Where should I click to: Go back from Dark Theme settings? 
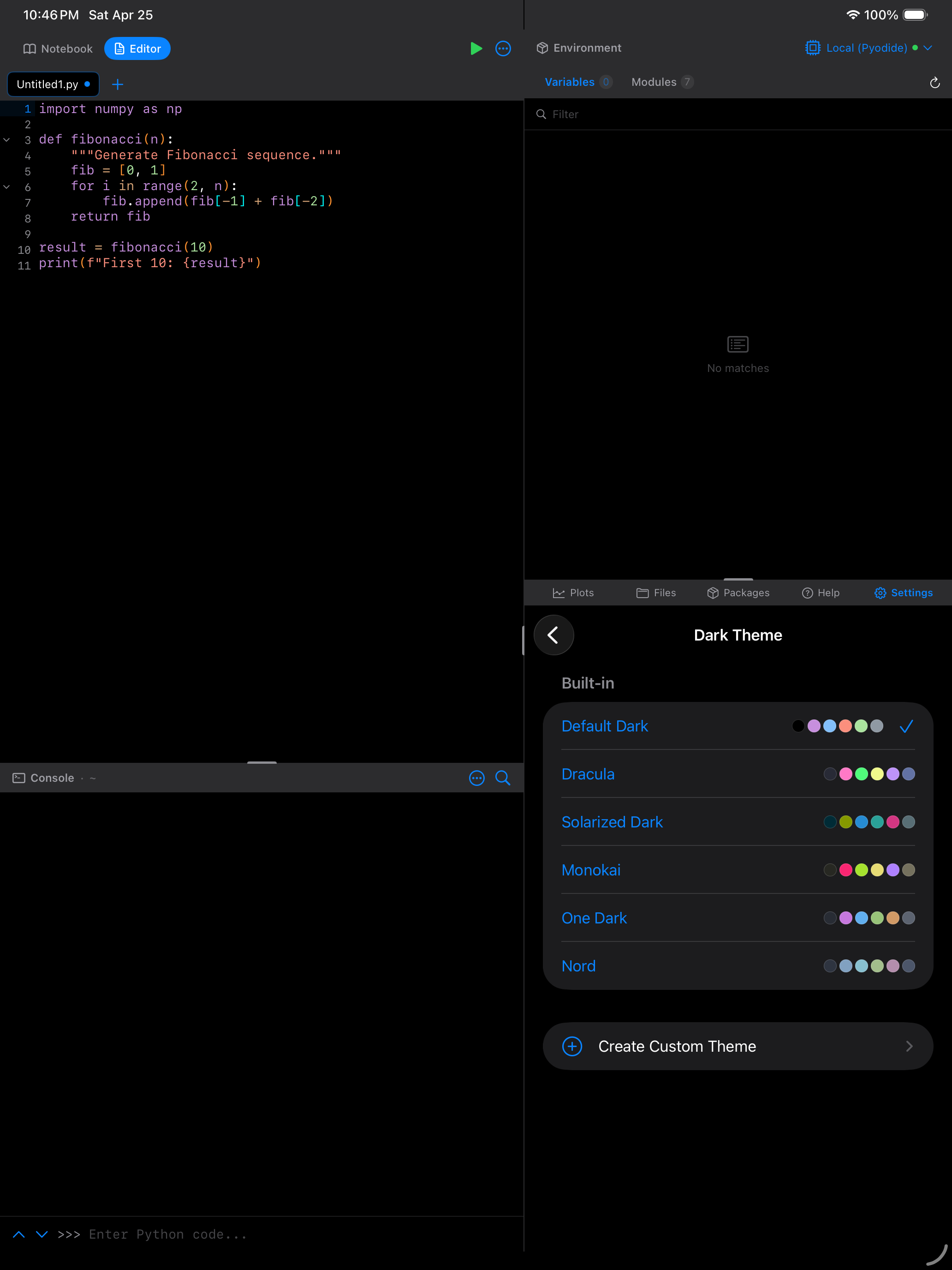click(x=554, y=635)
